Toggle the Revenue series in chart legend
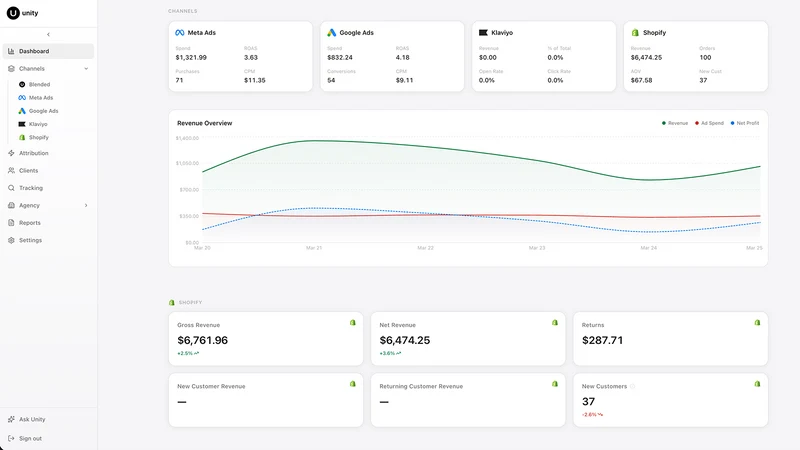Screen dimensions: 800x450 pos(675,123)
